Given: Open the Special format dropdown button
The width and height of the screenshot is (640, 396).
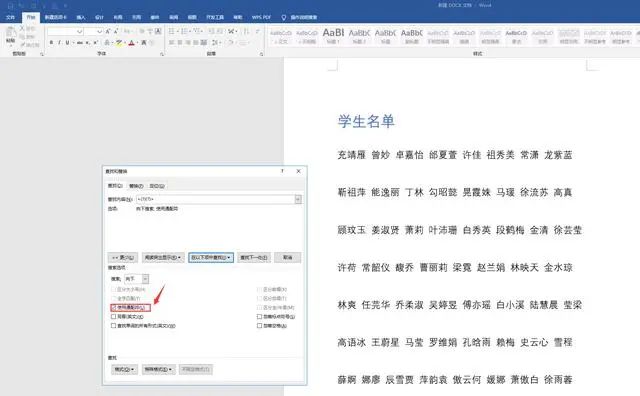Looking at the screenshot, I should point(159,369).
